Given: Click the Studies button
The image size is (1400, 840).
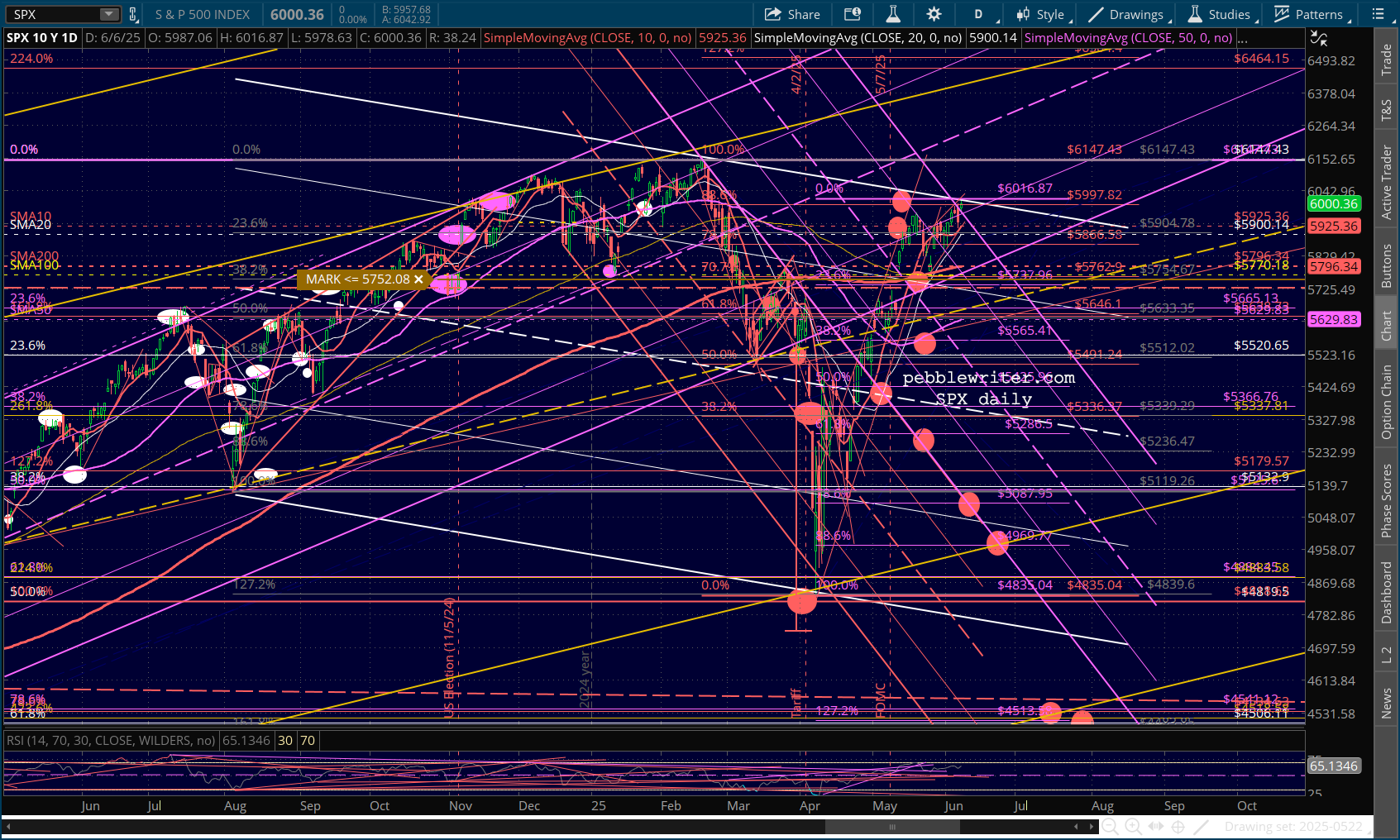Looking at the screenshot, I should tap(1219, 14).
